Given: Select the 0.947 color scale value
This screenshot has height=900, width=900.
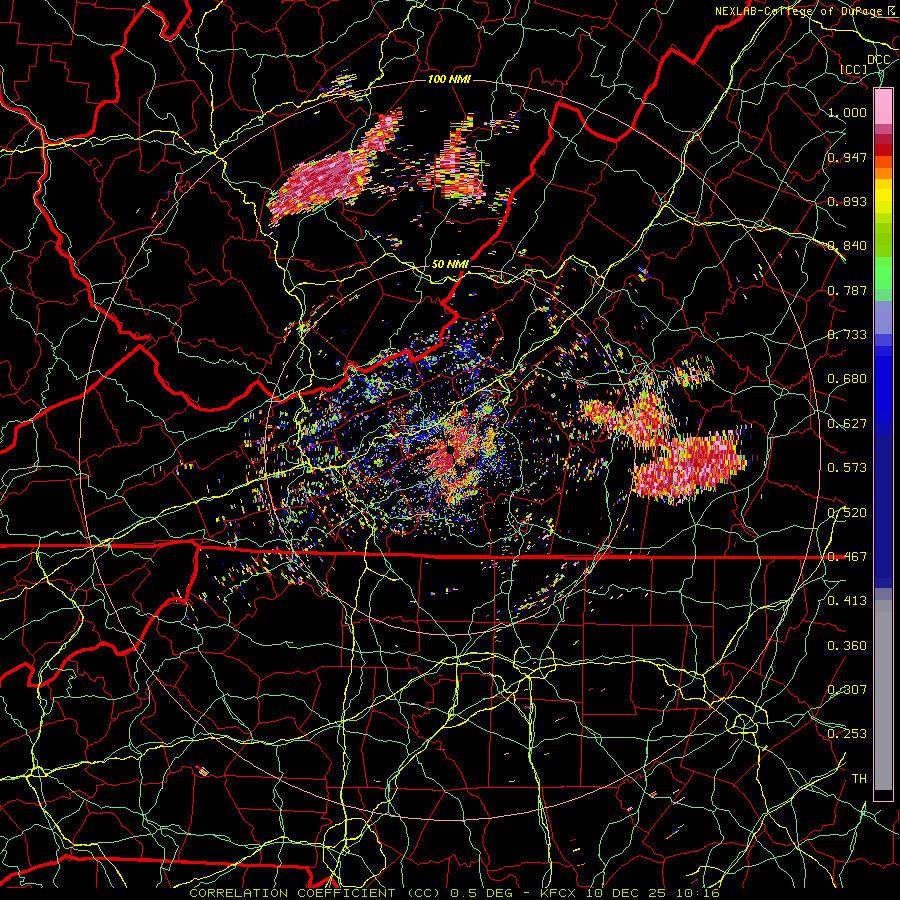Looking at the screenshot, I should [847, 157].
